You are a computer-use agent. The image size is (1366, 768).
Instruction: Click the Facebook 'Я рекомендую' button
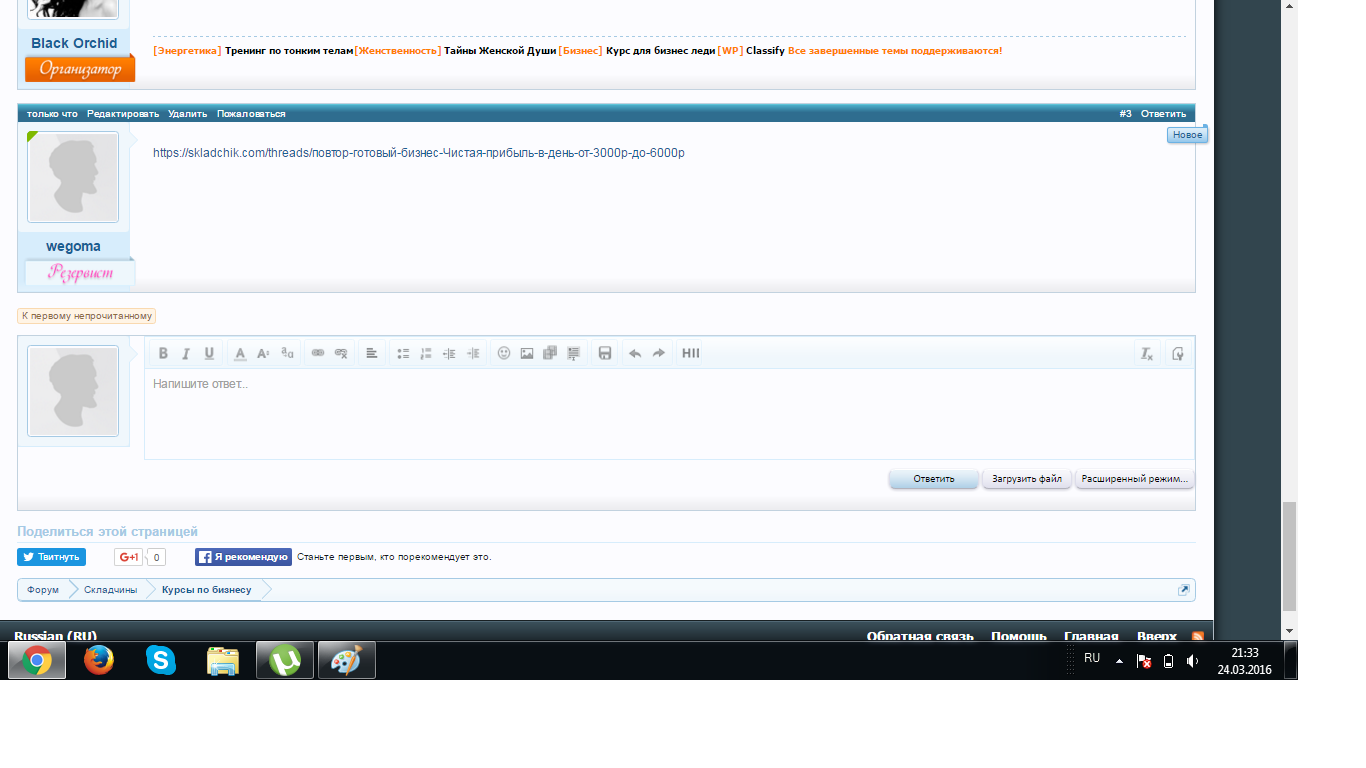click(243, 557)
